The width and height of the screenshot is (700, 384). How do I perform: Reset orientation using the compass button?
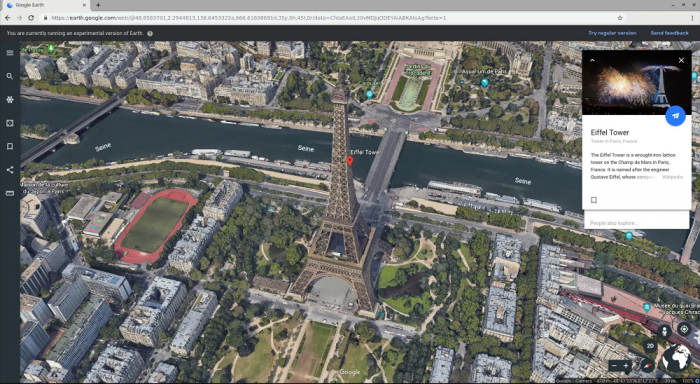click(x=648, y=365)
